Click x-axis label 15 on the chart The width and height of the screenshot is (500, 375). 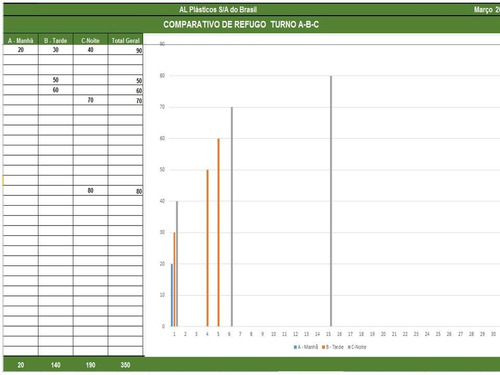(x=328, y=334)
